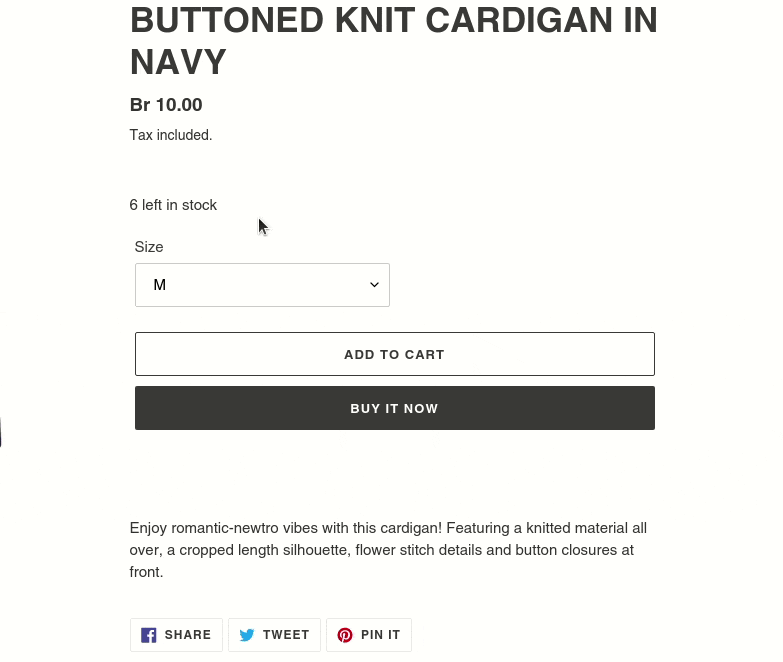
Task: Click the 6 left in stock text
Action: [173, 205]
